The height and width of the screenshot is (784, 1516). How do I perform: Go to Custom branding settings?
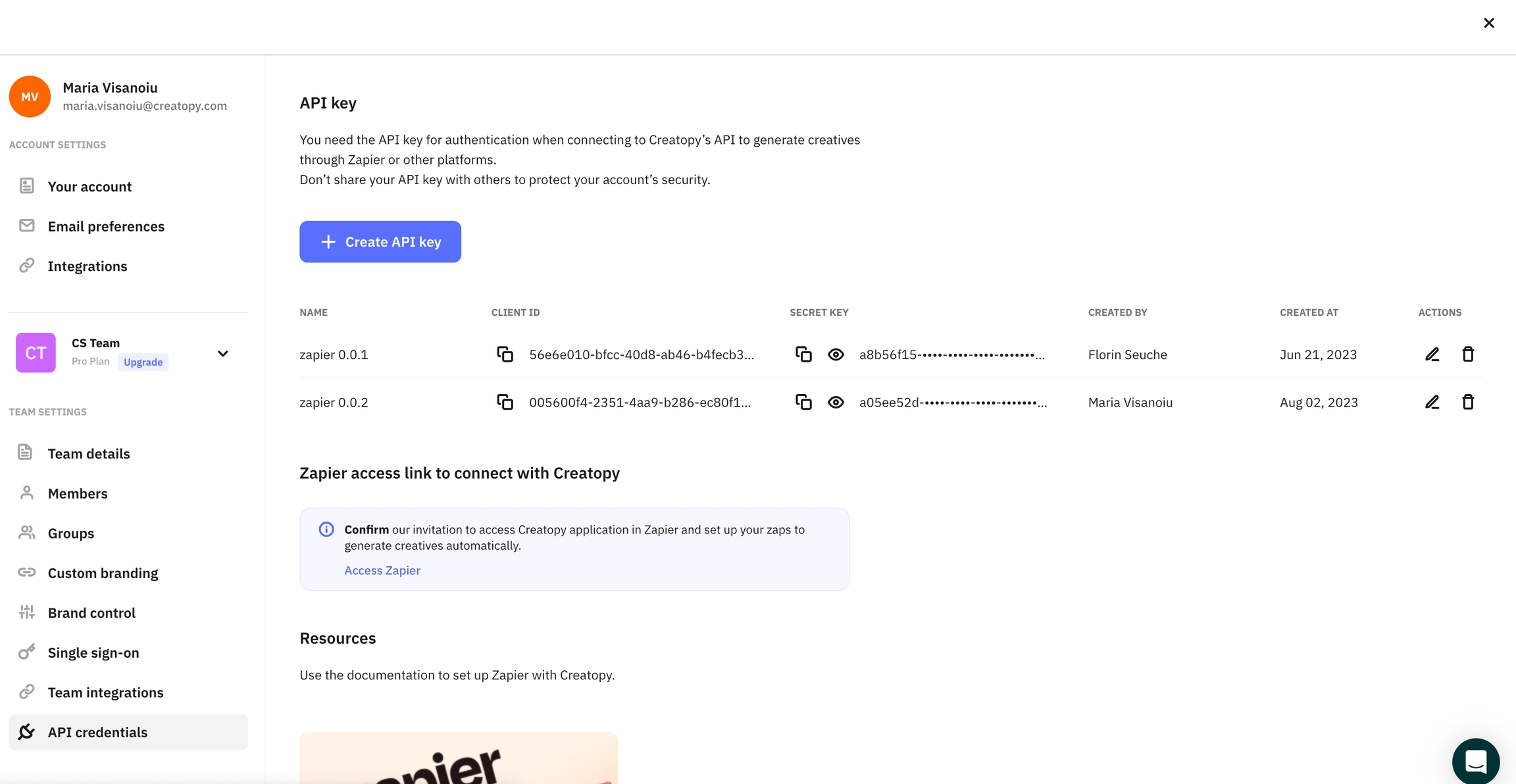pos(103,573)
